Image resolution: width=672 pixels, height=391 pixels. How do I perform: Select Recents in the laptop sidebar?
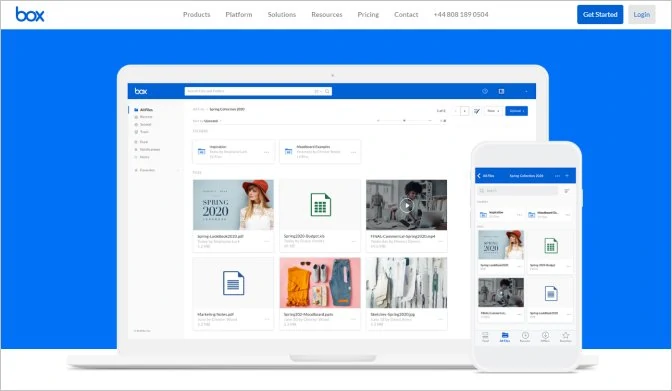(144, 117)
